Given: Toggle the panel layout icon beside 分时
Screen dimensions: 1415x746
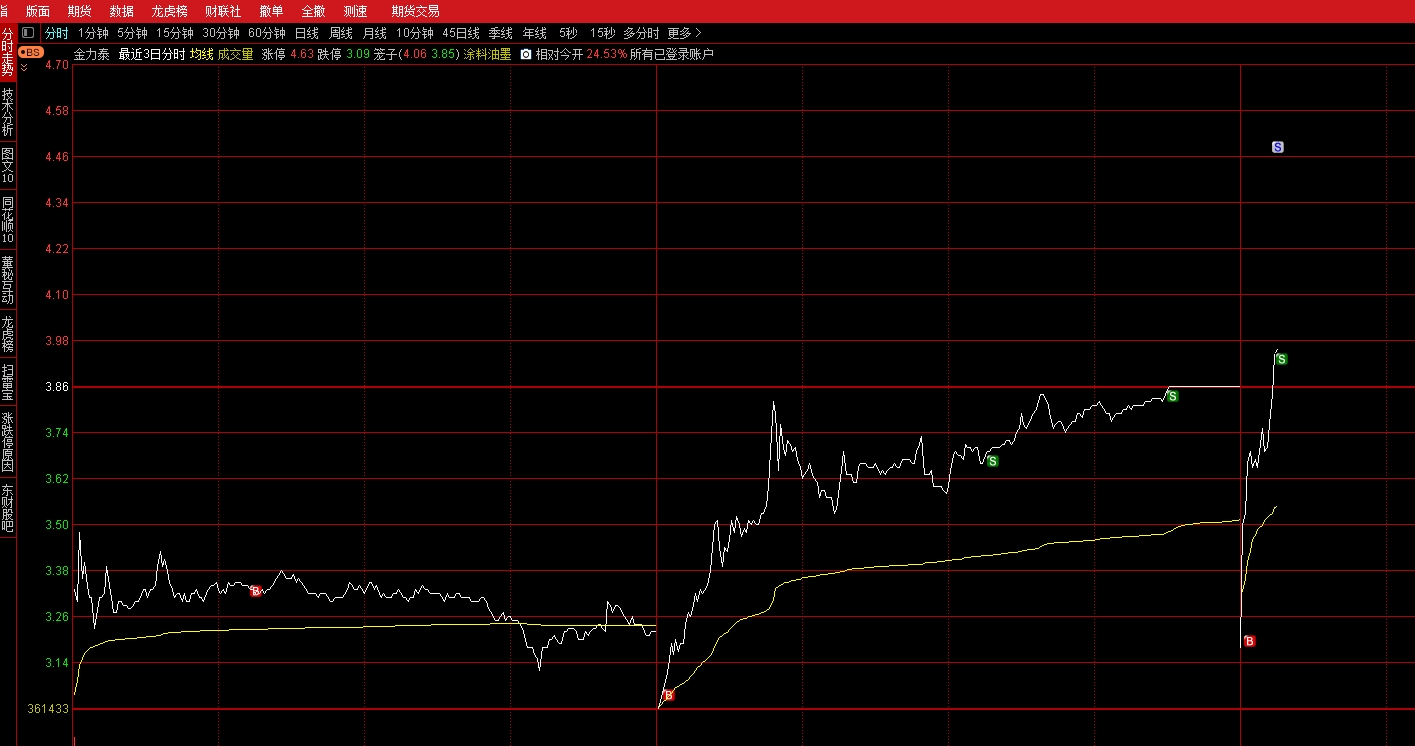Looking at the screenshot, I should coord(28,33).
